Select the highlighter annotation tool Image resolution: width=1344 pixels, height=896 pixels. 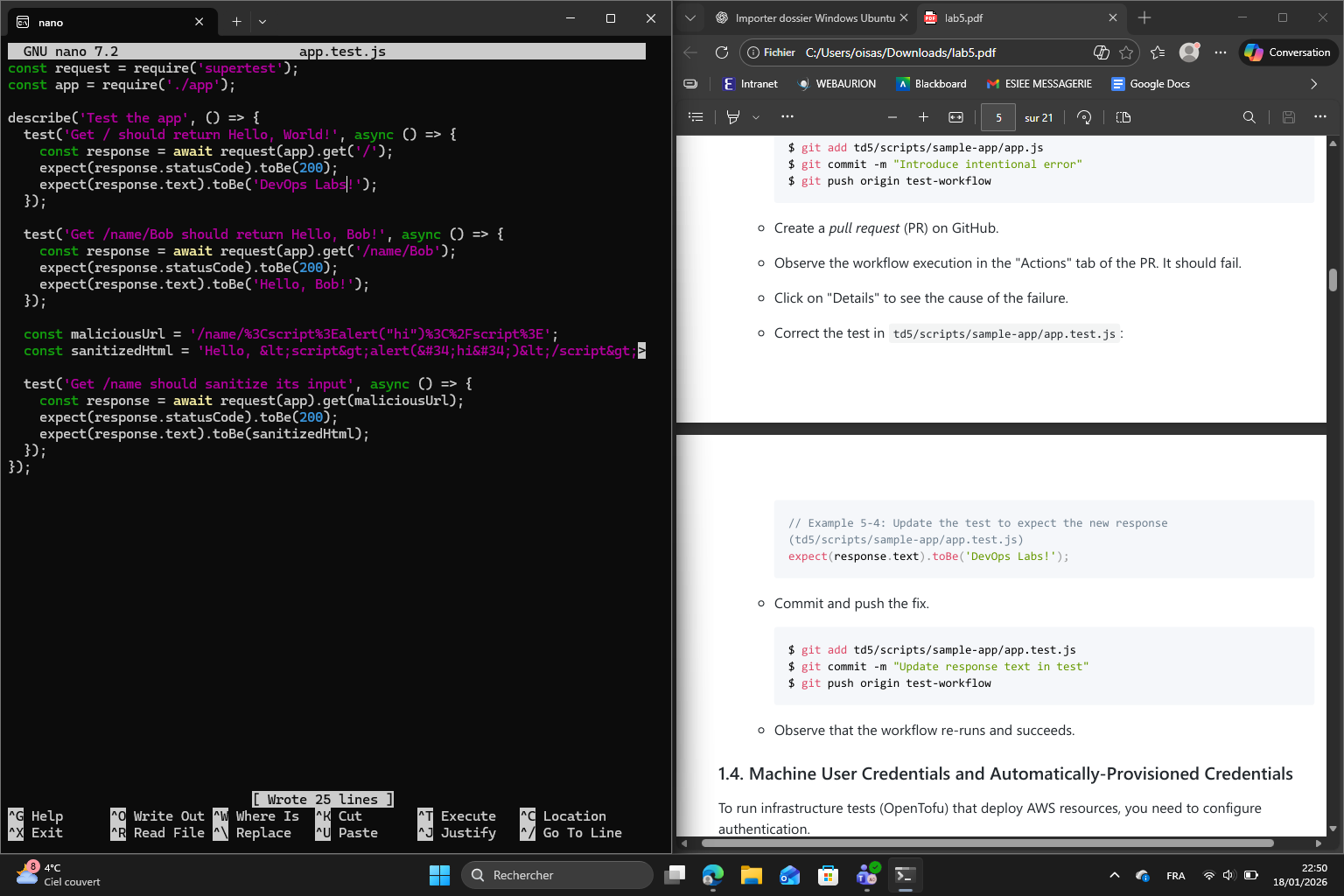click(733, 116)
